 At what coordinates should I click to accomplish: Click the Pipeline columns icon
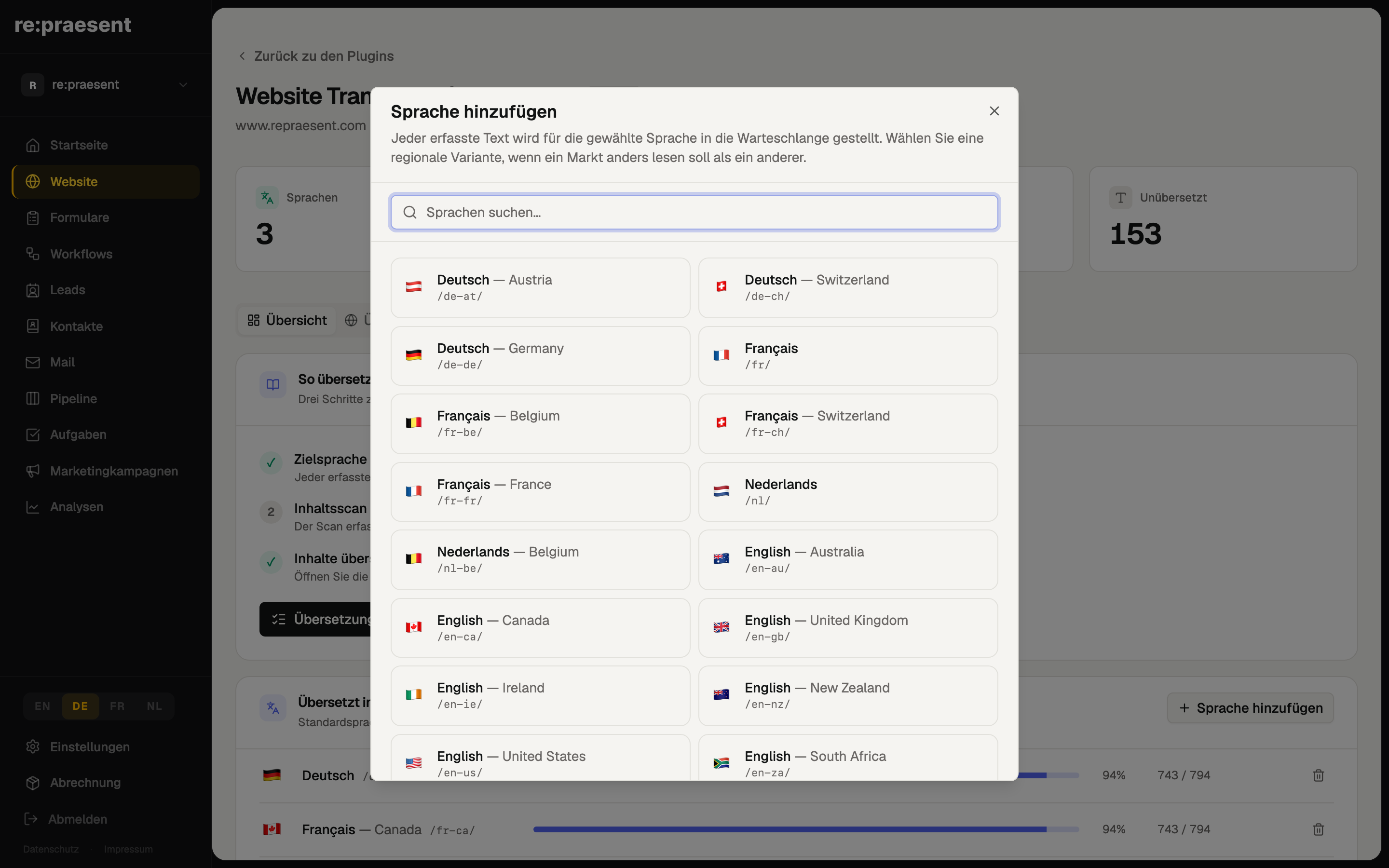pyautogui.click(x=33, y=398)
